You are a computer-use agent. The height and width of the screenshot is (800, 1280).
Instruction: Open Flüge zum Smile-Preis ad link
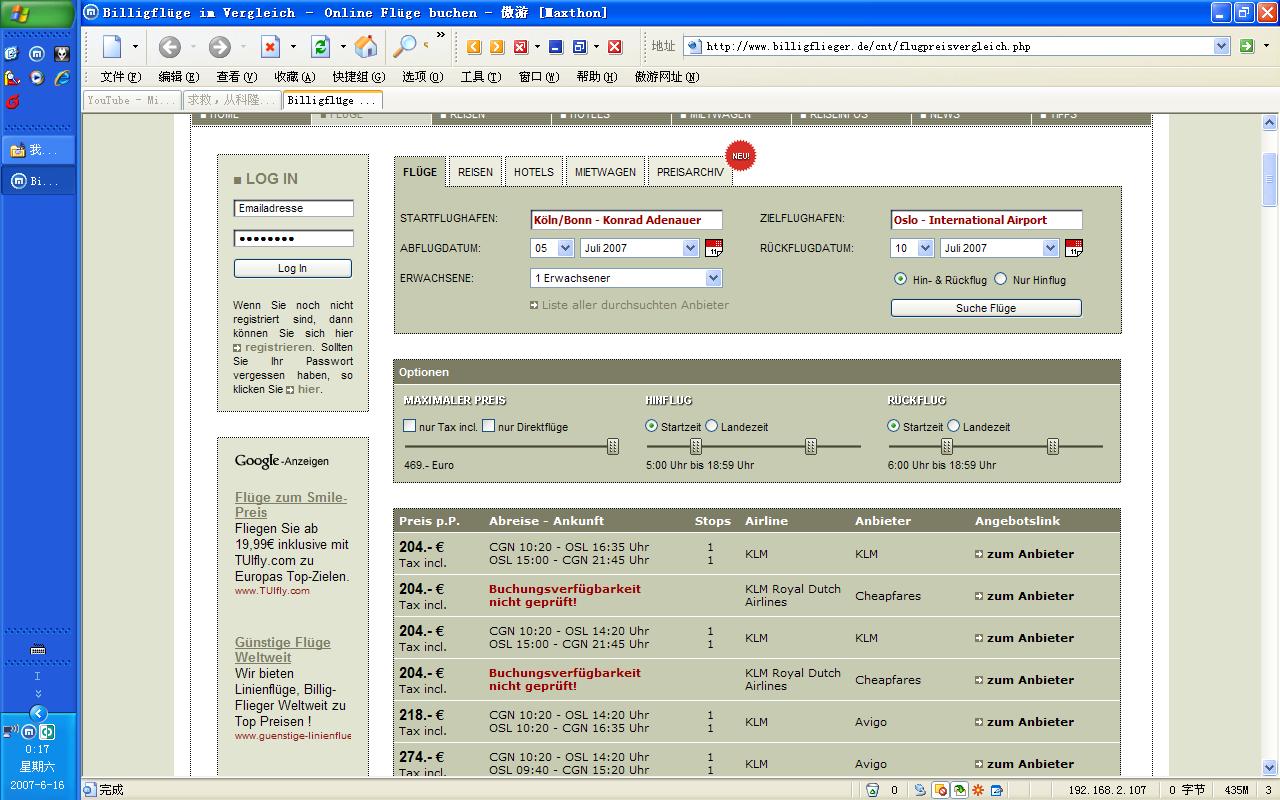(291, 505)
